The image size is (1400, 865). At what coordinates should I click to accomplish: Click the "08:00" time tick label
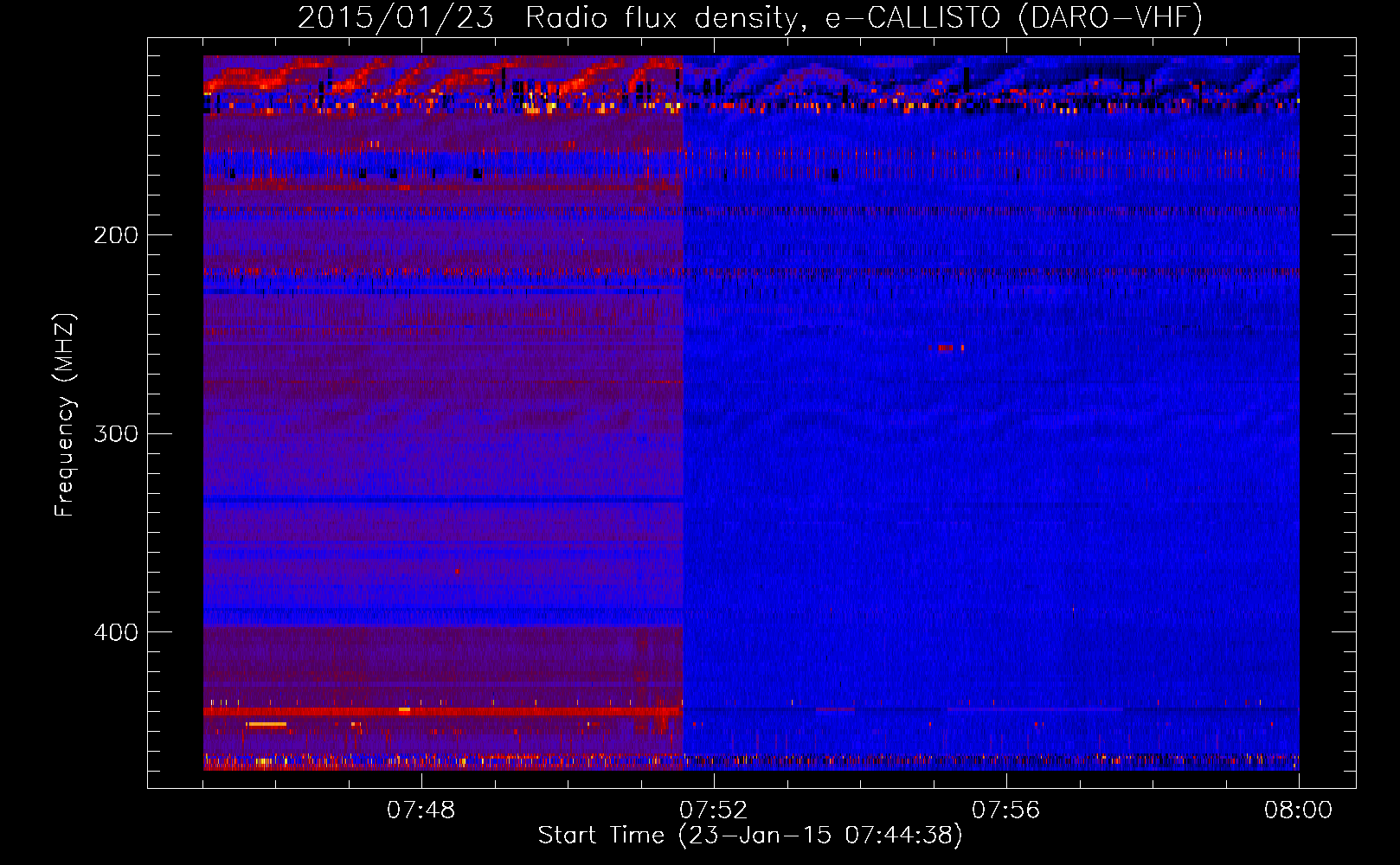pyautogui.click(x=1299, y=811)
